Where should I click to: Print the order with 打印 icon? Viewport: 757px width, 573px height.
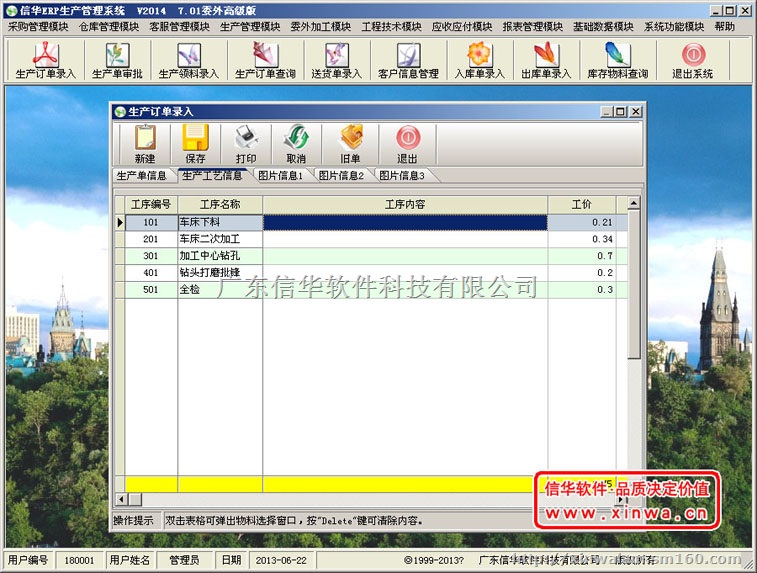coord(246,144)
